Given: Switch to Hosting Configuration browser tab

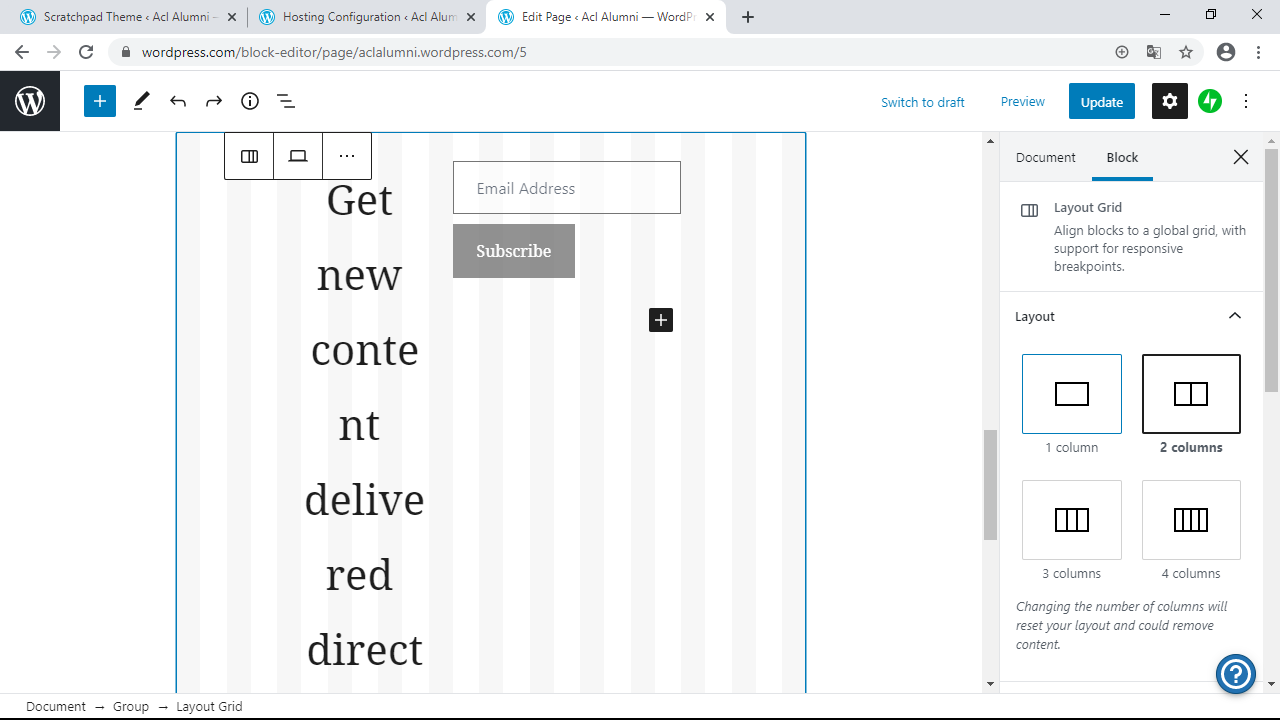Looking at the screenshot, I should coord(367,17).
